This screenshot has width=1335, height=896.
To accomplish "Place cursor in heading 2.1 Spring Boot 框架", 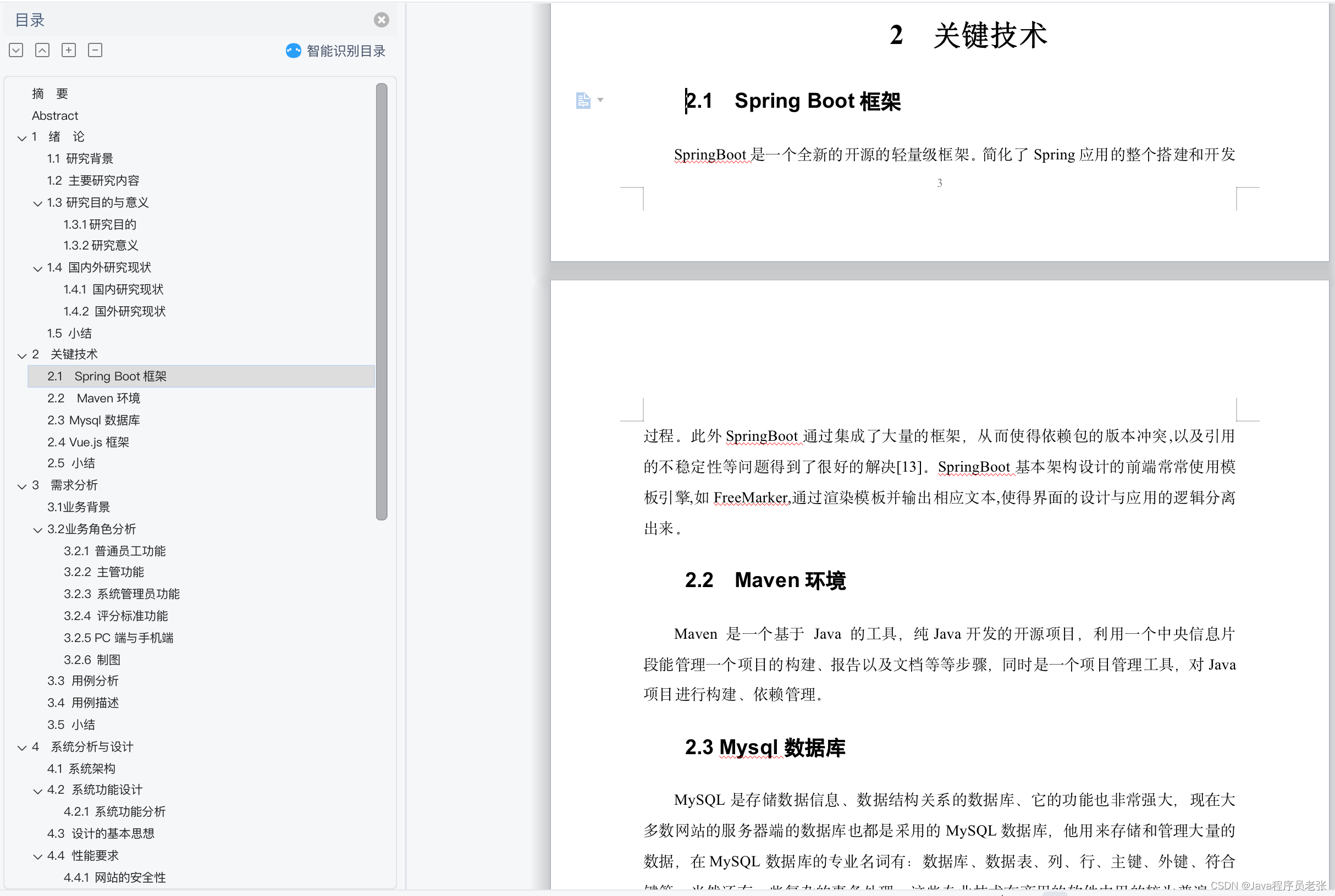I will point(793,101).
